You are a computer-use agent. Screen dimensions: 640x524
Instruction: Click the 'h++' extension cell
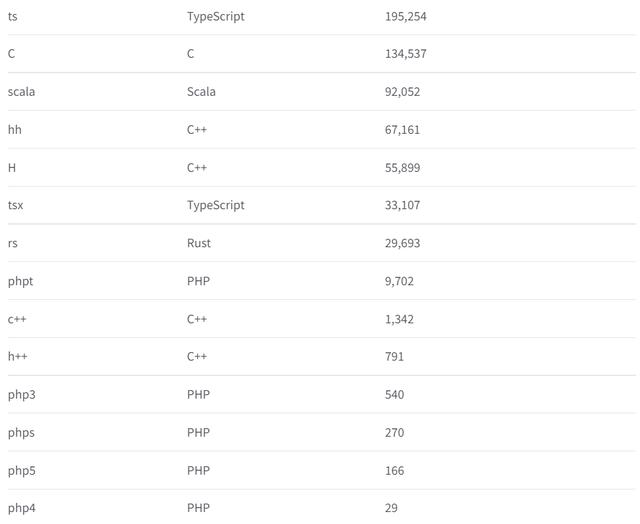tap(17, 356)
